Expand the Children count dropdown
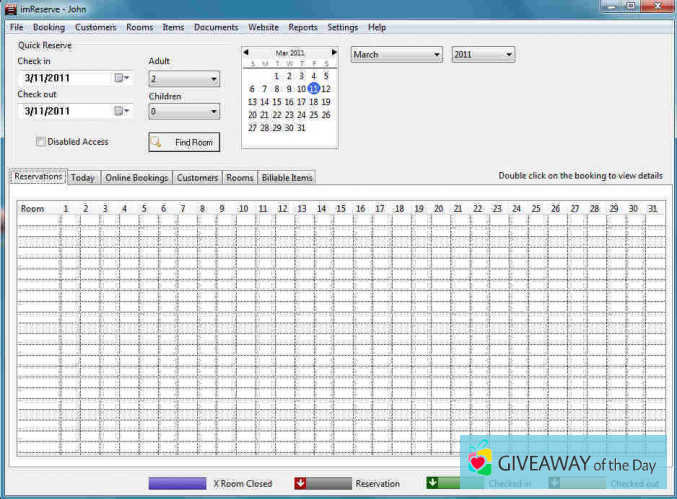This screenshot has width=677, height=499. point(184,112)
